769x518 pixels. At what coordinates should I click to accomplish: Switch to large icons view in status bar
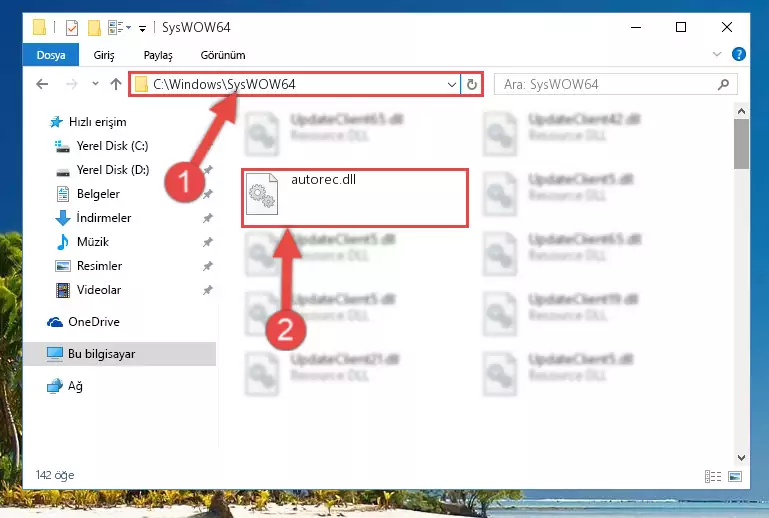click(x=735, y=476)
